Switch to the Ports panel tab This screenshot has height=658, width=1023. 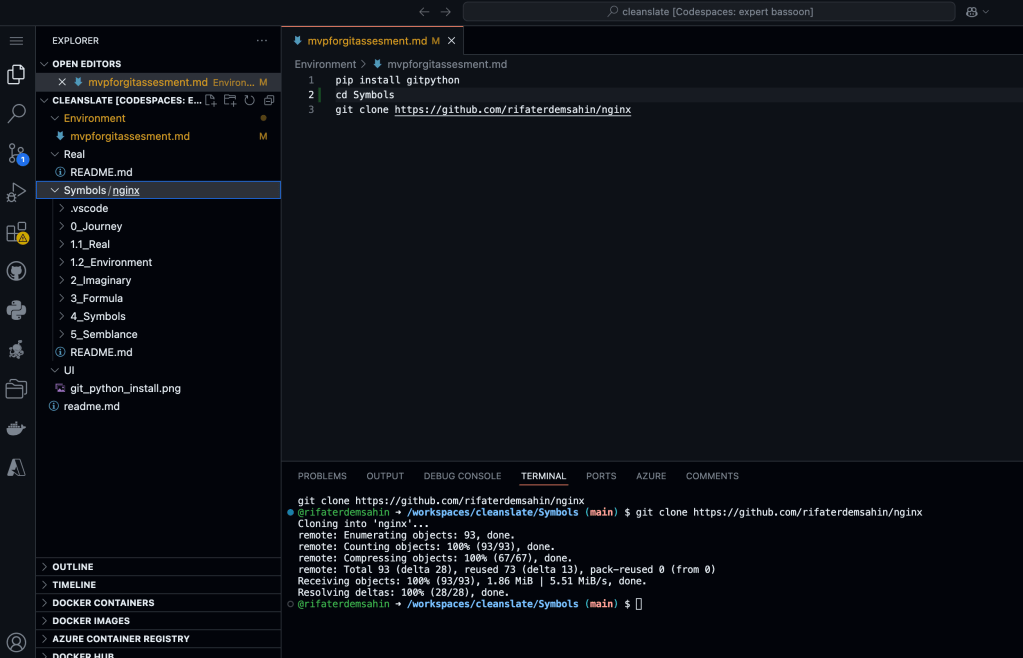(601, 476)
